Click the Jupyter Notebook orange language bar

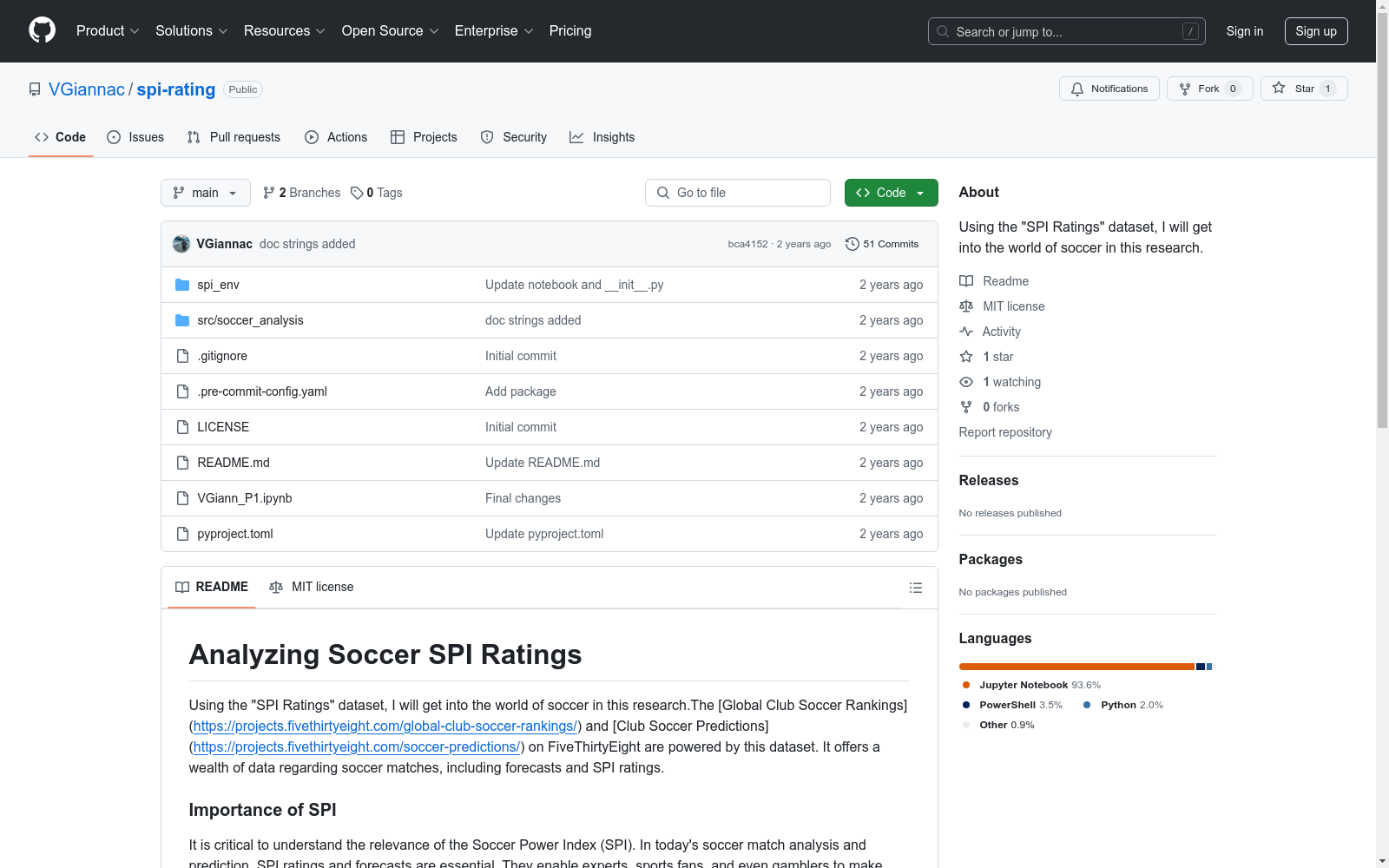[1076, 667]
